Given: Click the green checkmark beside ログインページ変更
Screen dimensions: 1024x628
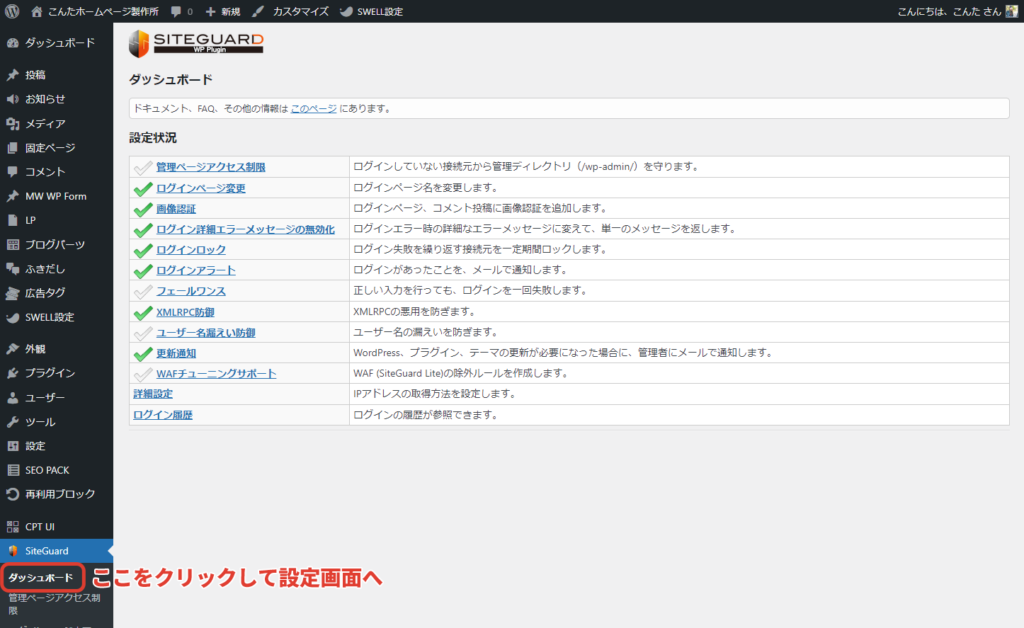Looking at the screenshot, I should 142,189.
